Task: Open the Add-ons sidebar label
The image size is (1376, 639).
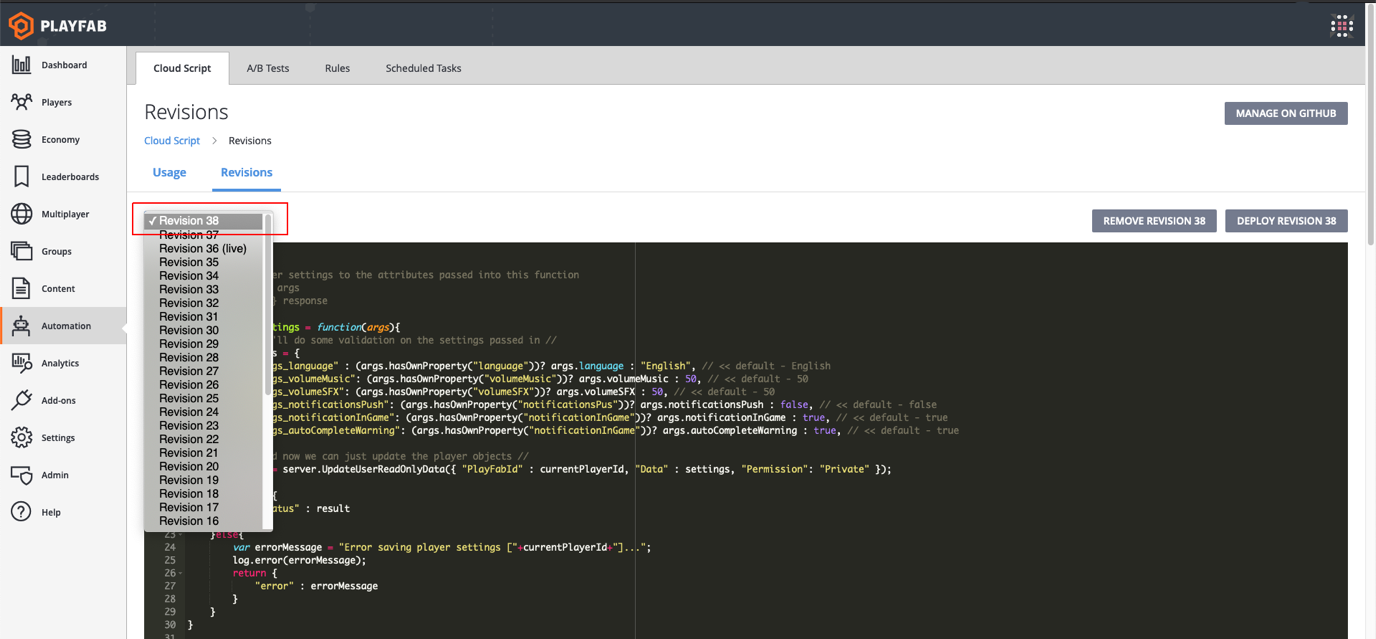Action: point(58,400)
